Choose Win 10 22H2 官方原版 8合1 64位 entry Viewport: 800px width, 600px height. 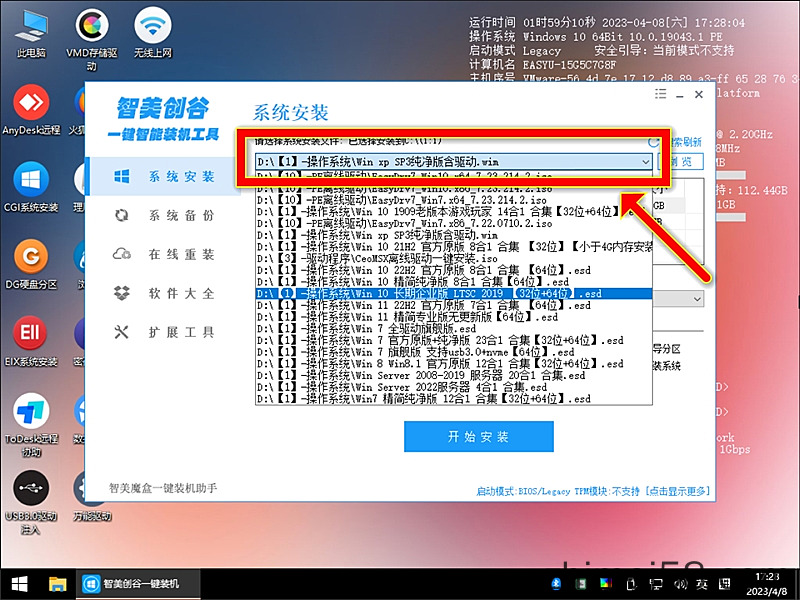[454, 270]
